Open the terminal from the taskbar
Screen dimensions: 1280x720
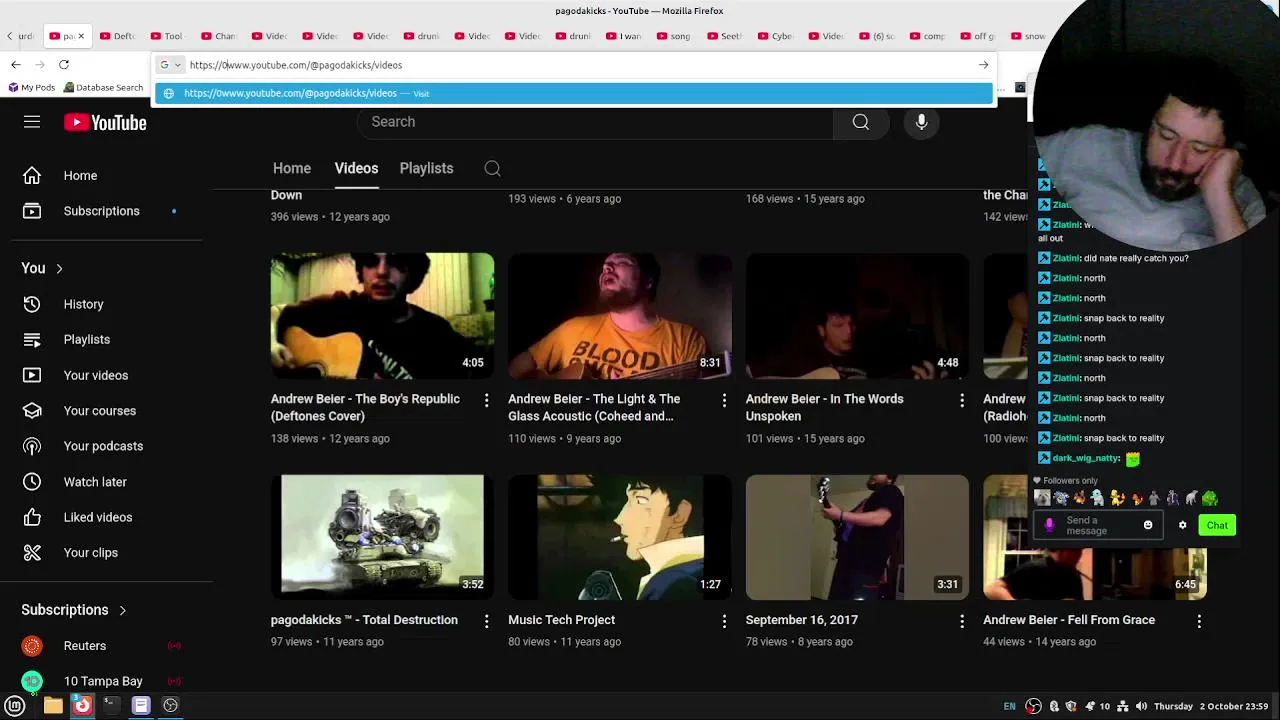110,705
